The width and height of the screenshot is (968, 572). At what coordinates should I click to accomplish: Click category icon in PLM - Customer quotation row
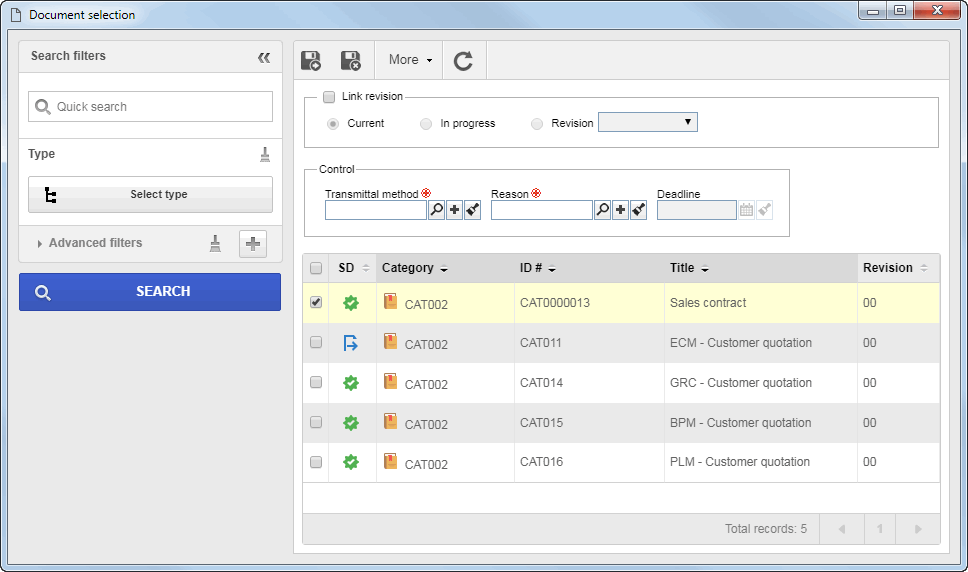coord(390,461)
